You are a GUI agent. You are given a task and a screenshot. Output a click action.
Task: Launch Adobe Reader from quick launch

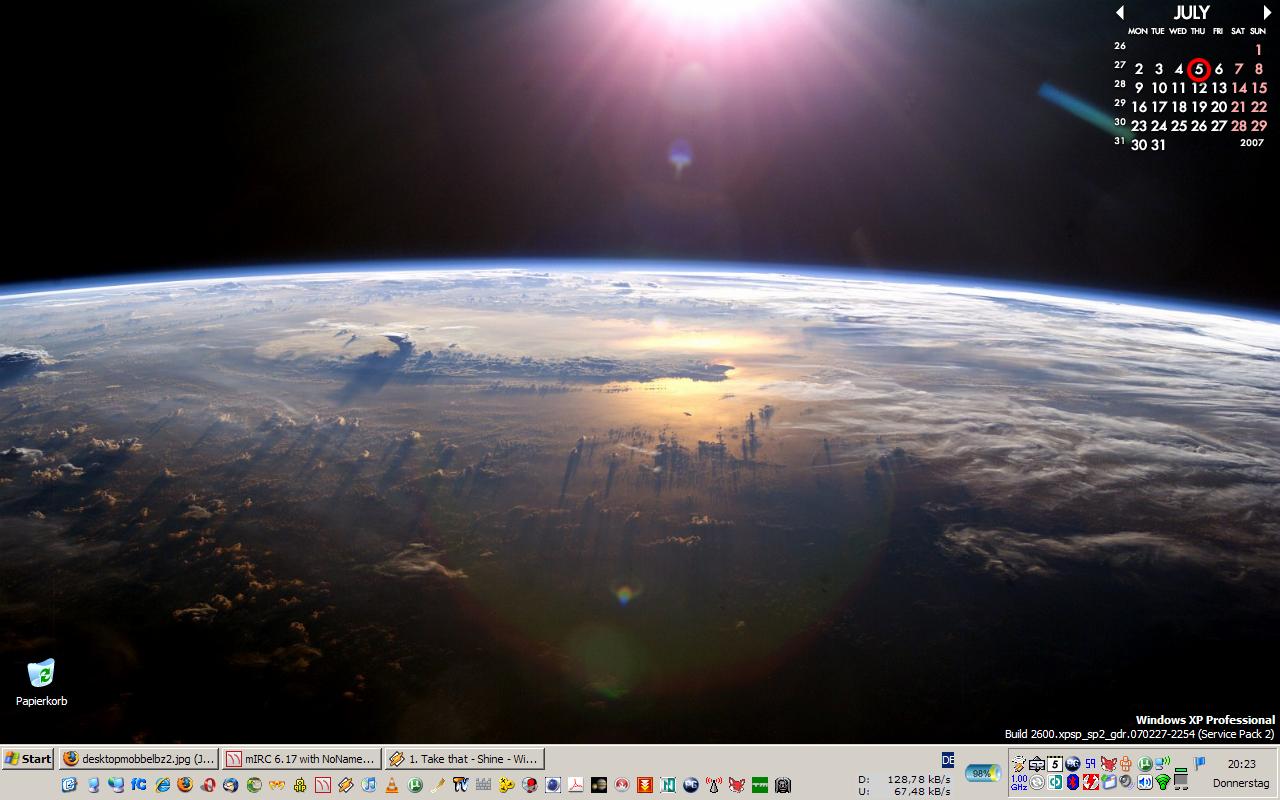(x=576, y=785)
